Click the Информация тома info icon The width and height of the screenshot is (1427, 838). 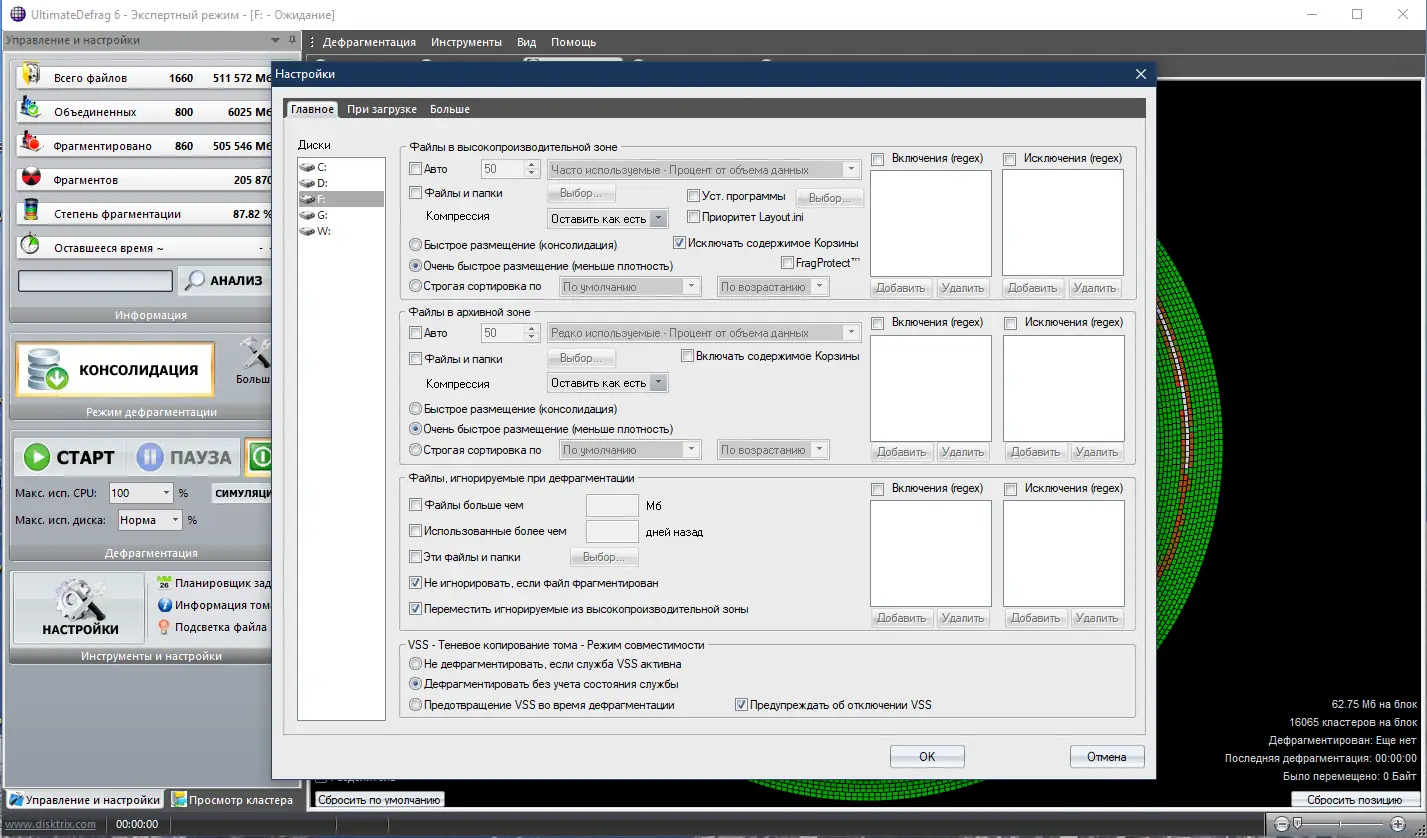(x=165, y=605)
